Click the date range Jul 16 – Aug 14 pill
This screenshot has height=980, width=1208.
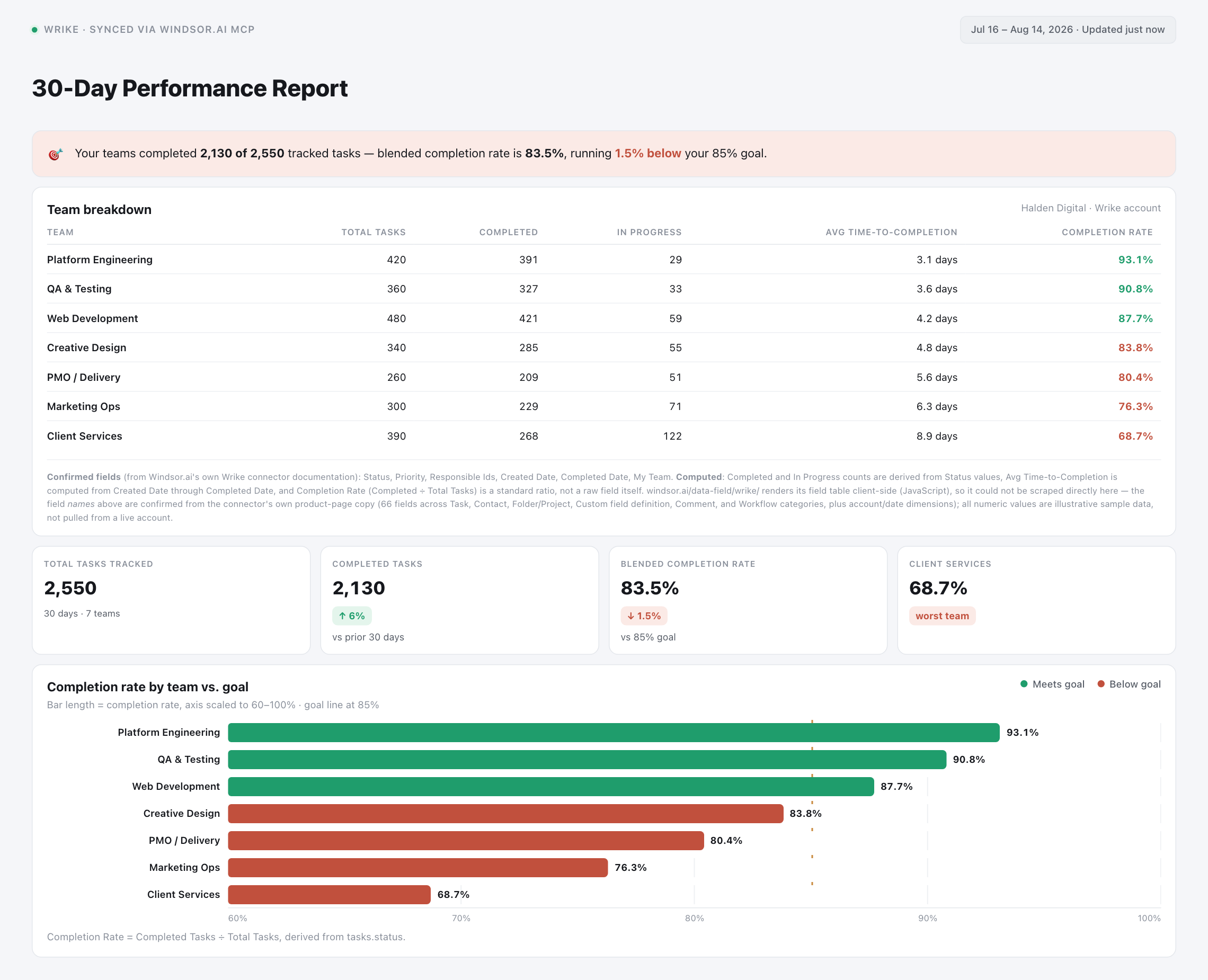pyautogui.click(x=1068, y=29)
